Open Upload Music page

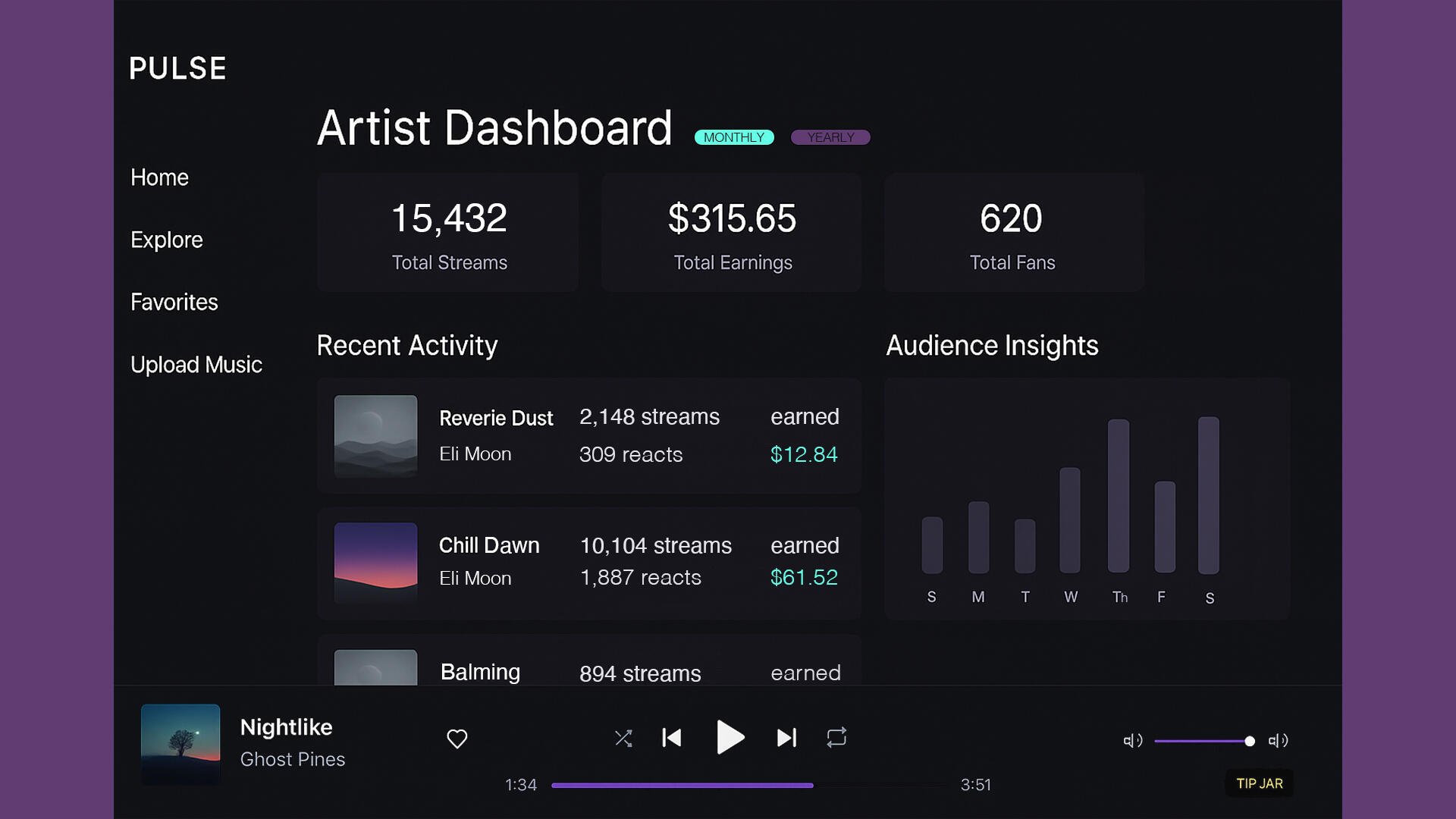196,365
